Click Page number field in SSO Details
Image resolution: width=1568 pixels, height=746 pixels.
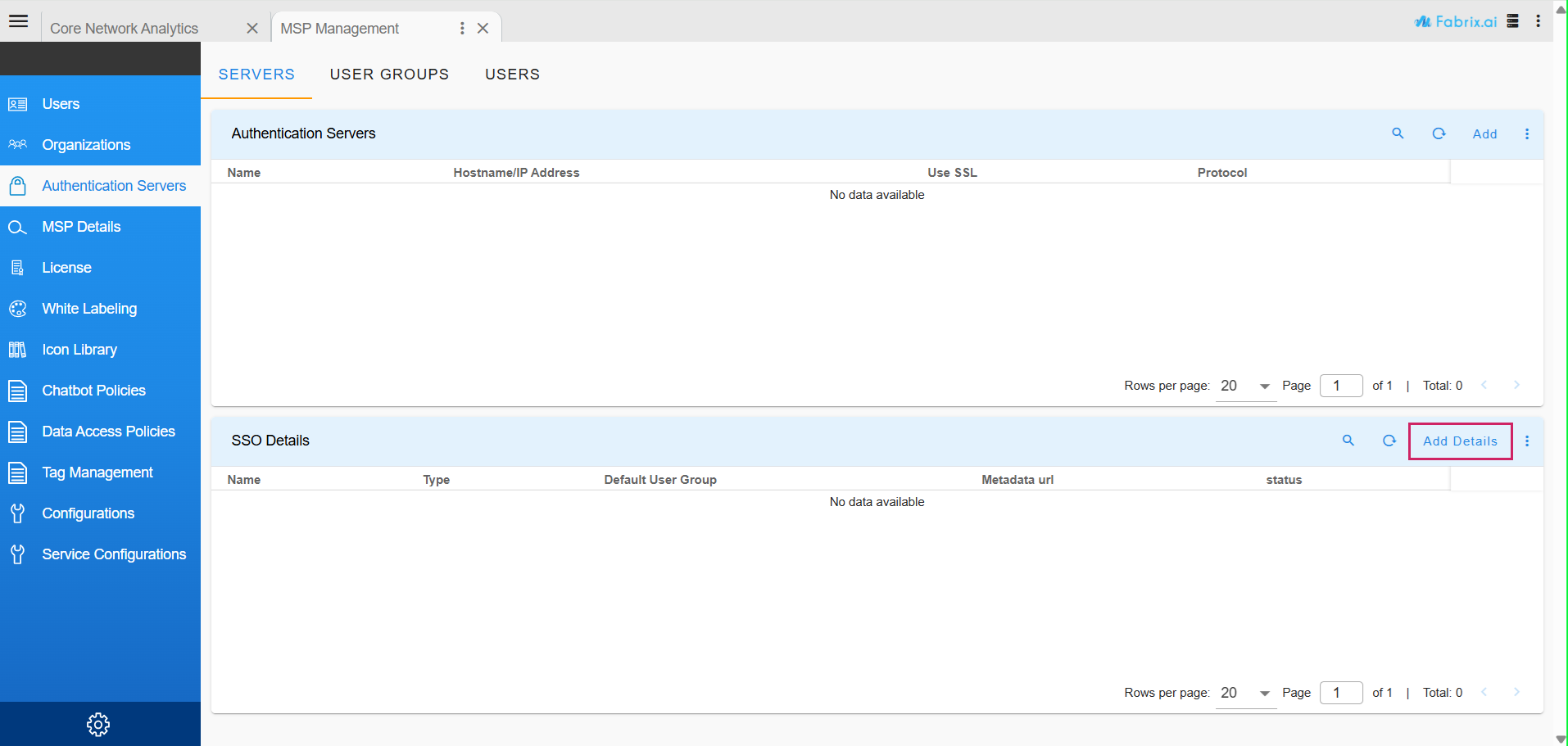(1341, 693)
